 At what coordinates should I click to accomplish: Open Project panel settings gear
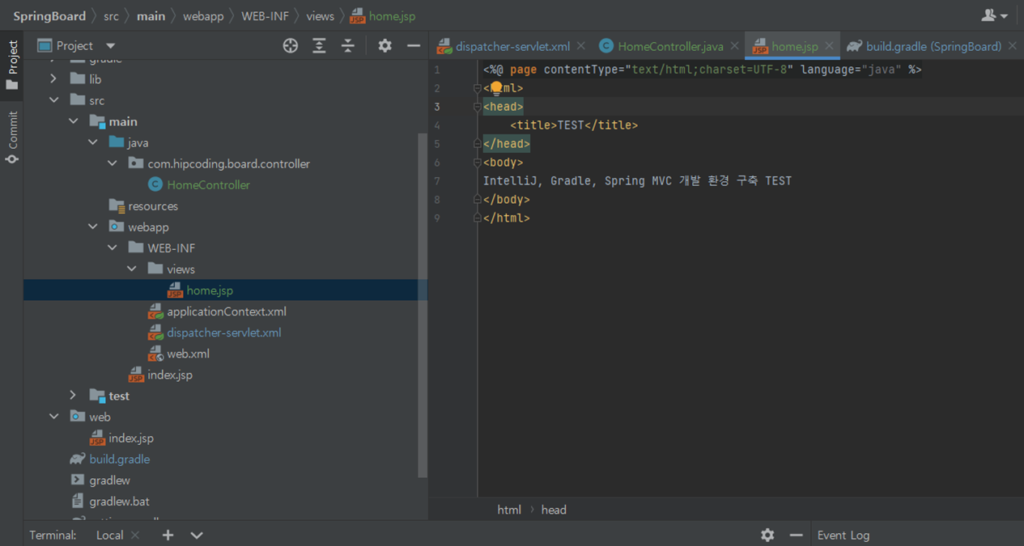[385, 46]
